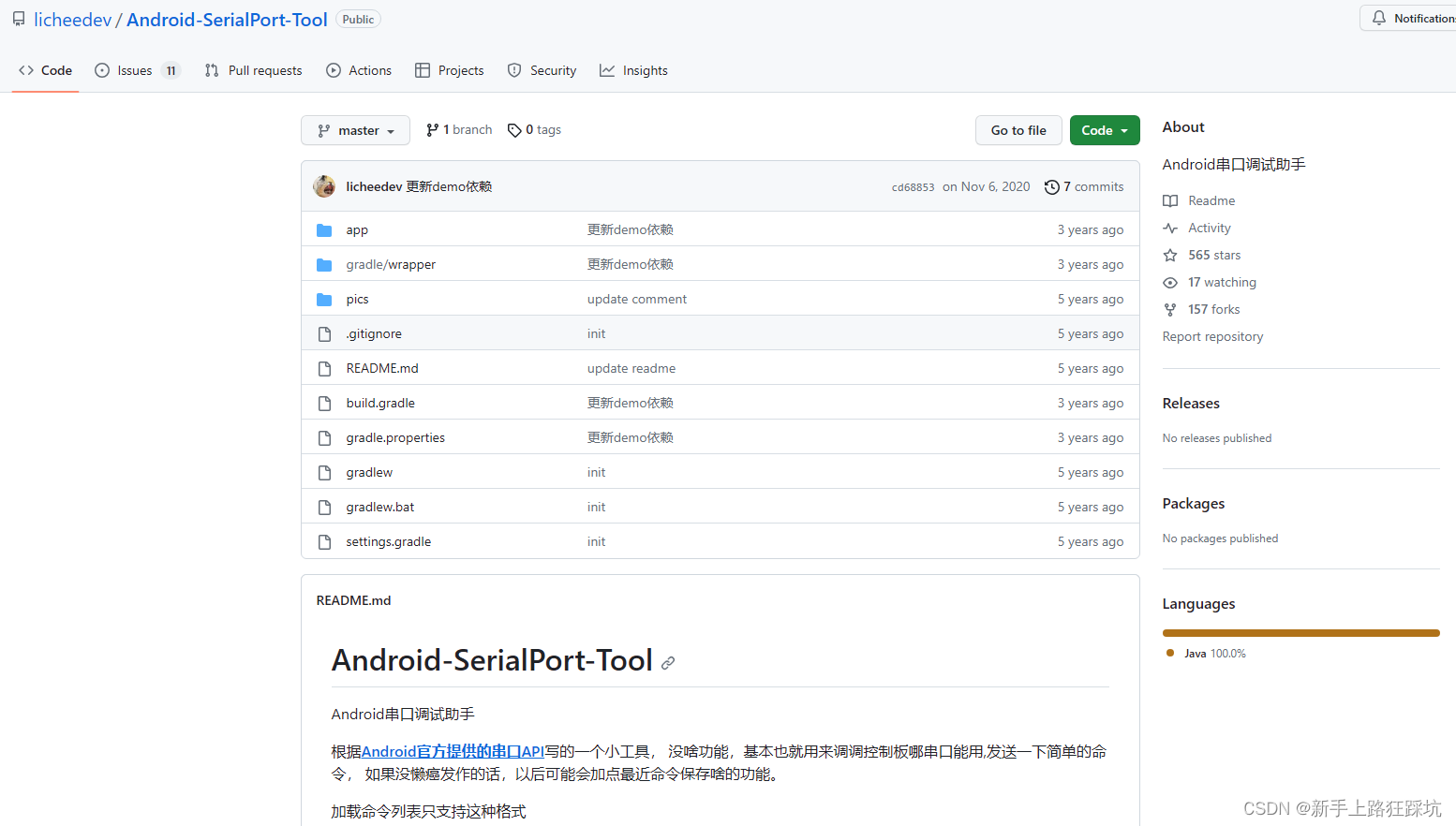Click the Readme book icon in About
The width and height of the screenshot is (1456, 826).
click(1170, 200)
